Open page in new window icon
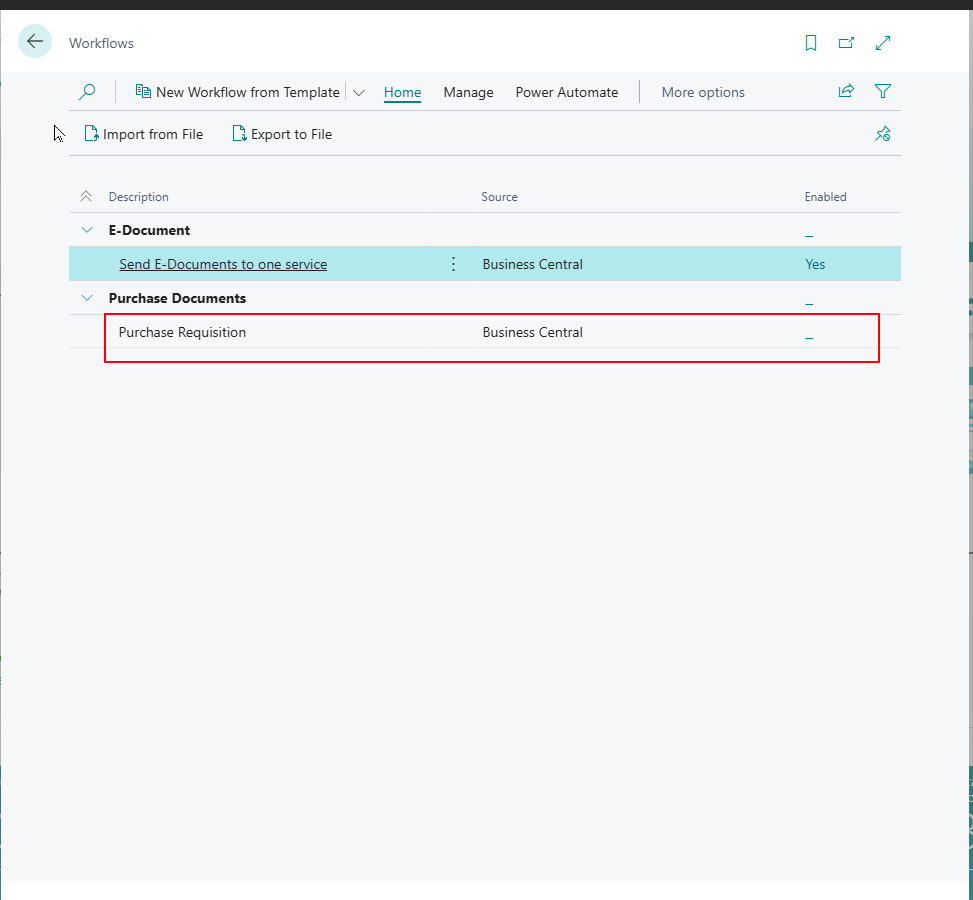Image resolution: width=973 pixels, height=900 pixels. click(x=847, y=43)
